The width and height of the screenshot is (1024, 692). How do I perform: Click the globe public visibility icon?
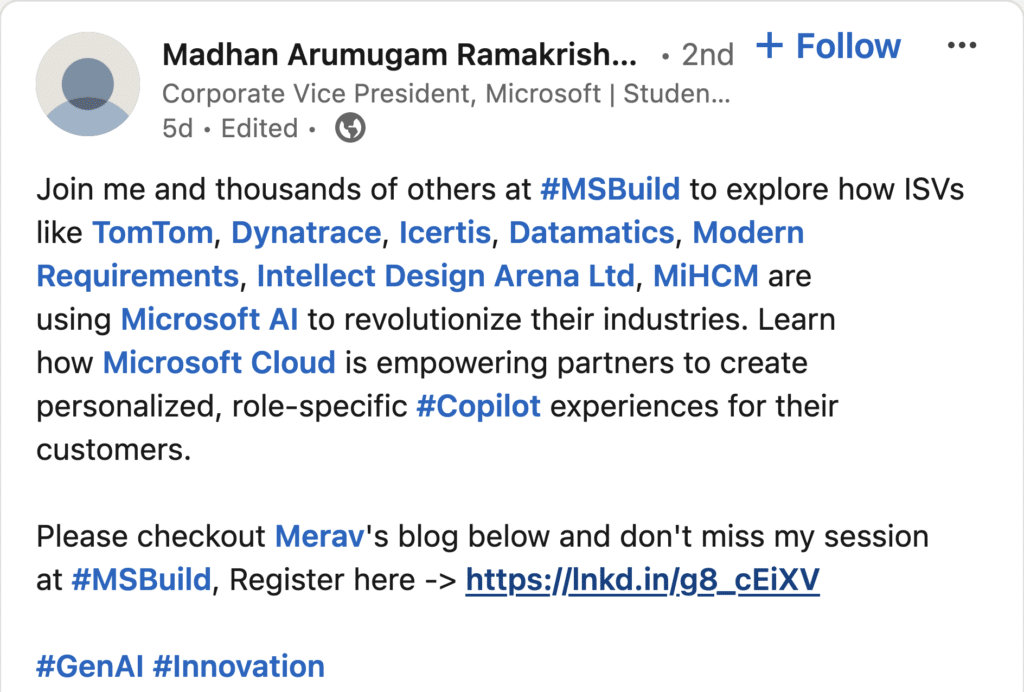pyautogui.click(x=350, y=128)
